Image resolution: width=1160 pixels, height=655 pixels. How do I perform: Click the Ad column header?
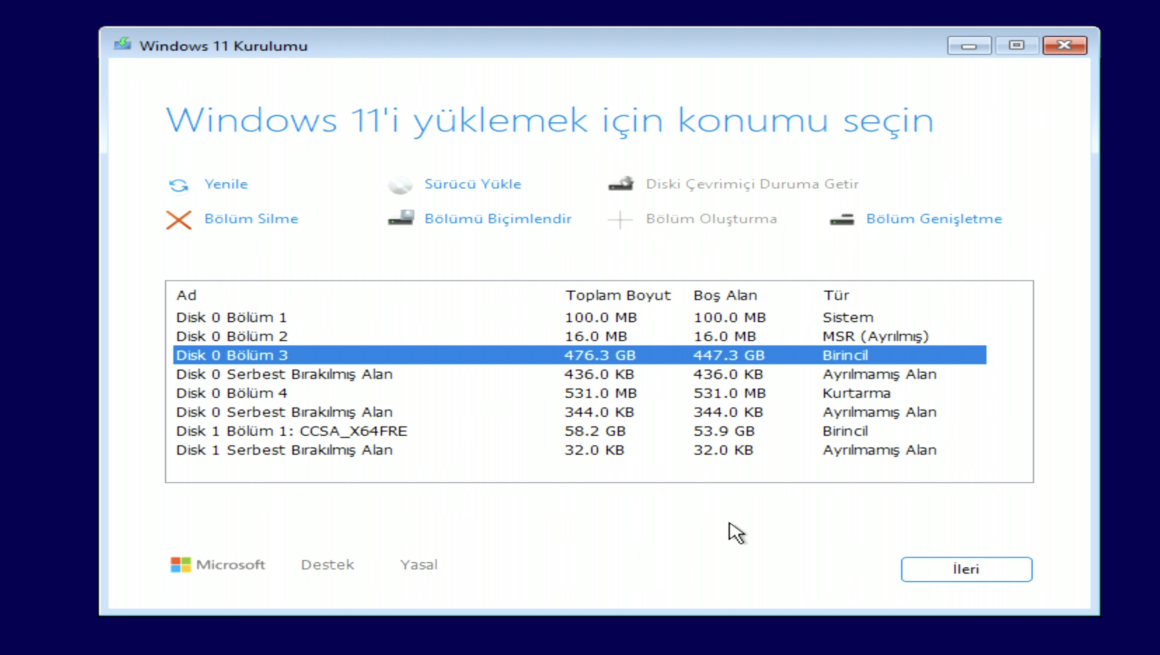186,295
